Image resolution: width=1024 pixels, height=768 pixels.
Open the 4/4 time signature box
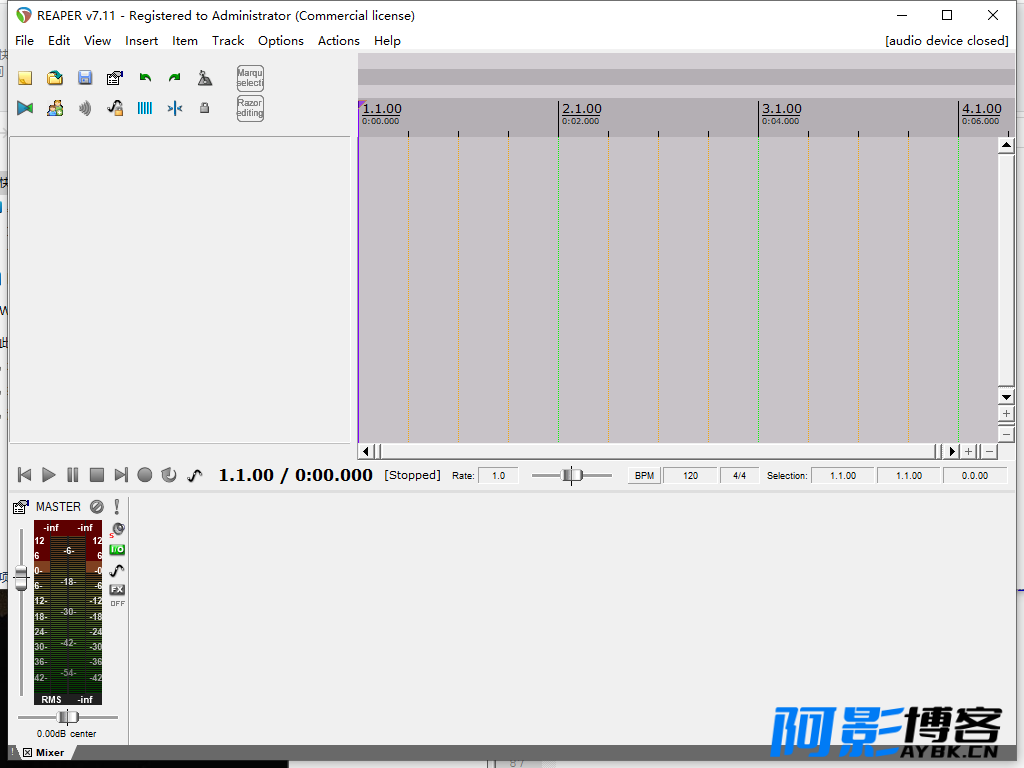(x=739, y=476)
